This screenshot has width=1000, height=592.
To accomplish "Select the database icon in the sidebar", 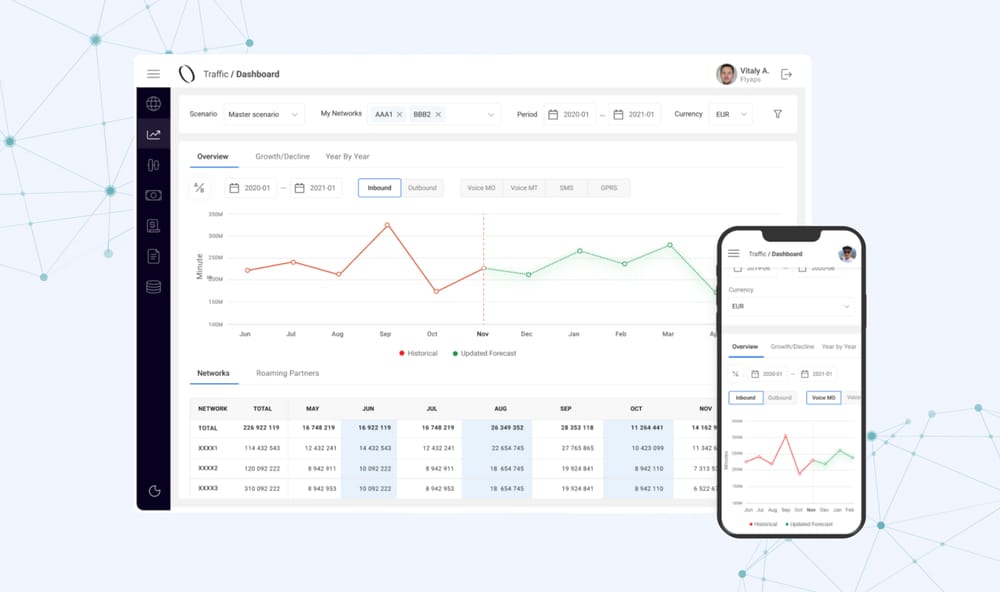I will tap(153, 286).
